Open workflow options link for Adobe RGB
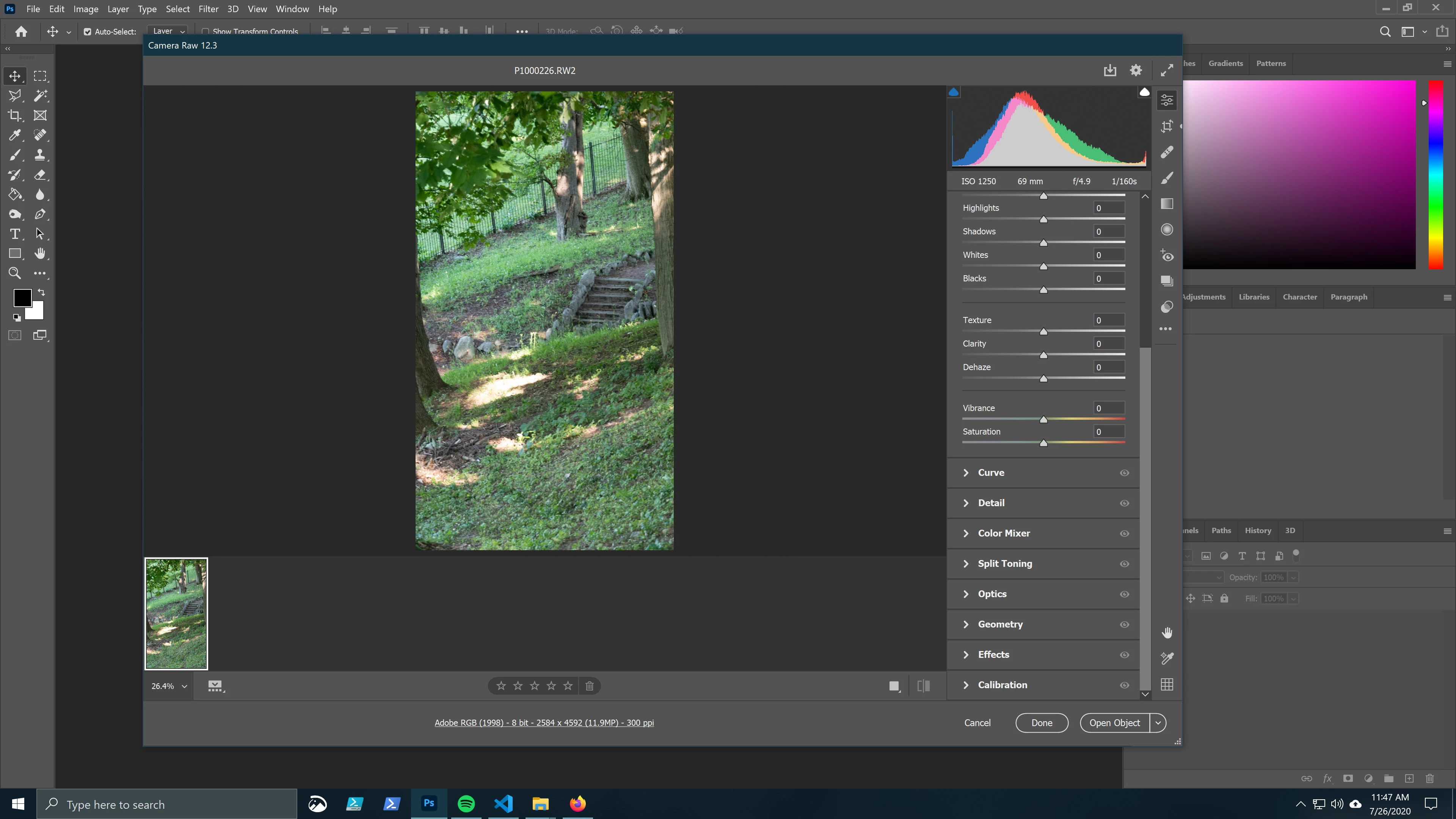Viewport: 1456px width, 819px height. pos(544,722)
